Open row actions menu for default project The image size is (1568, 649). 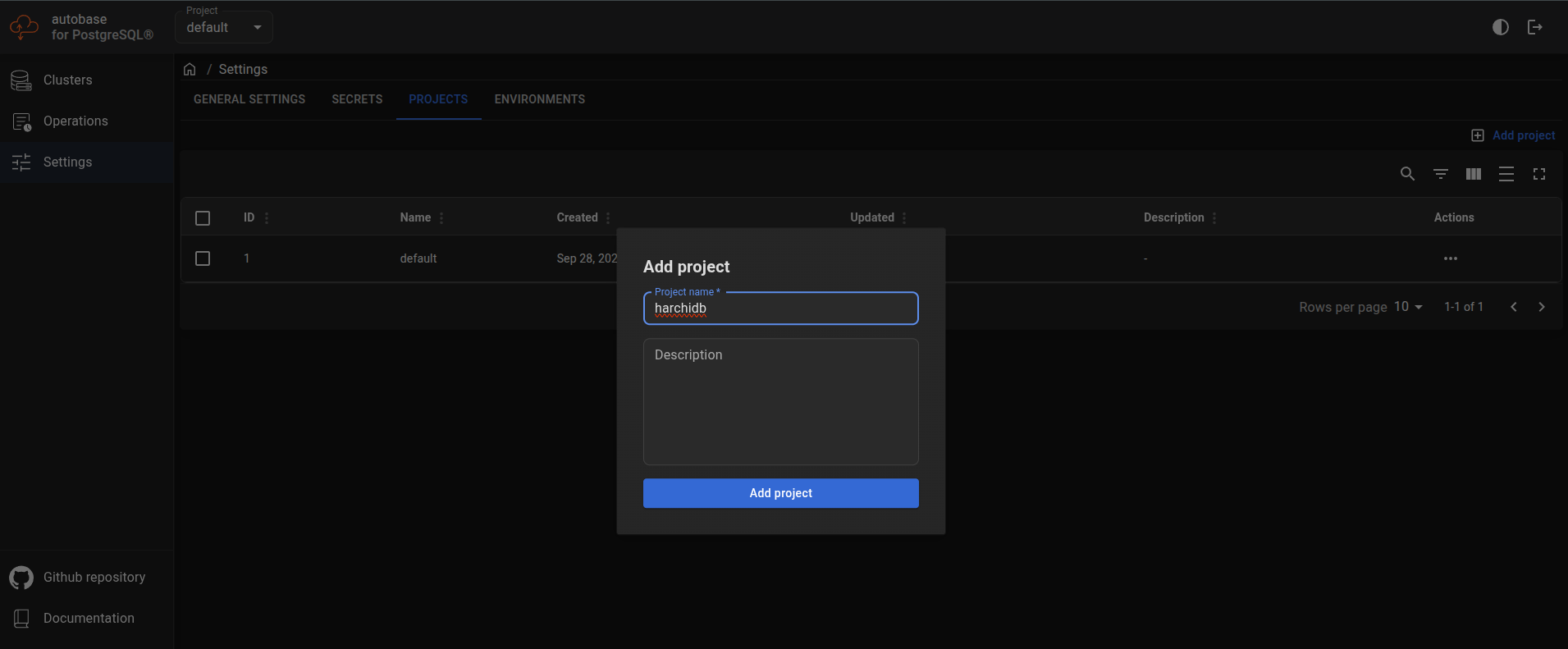pyautogui.click(x=1450, y=258)
